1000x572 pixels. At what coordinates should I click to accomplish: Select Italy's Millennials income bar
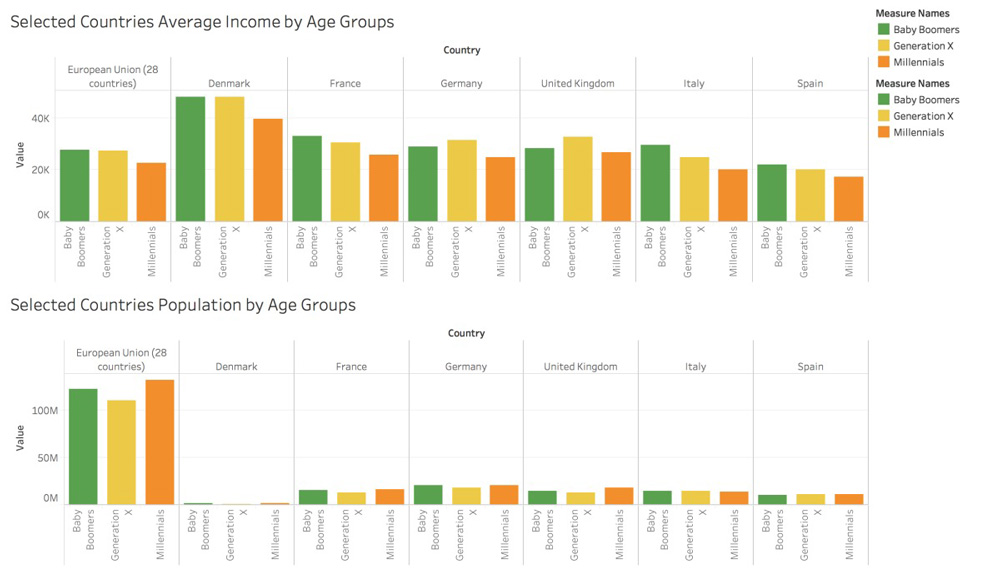click(x=733, y=195)
